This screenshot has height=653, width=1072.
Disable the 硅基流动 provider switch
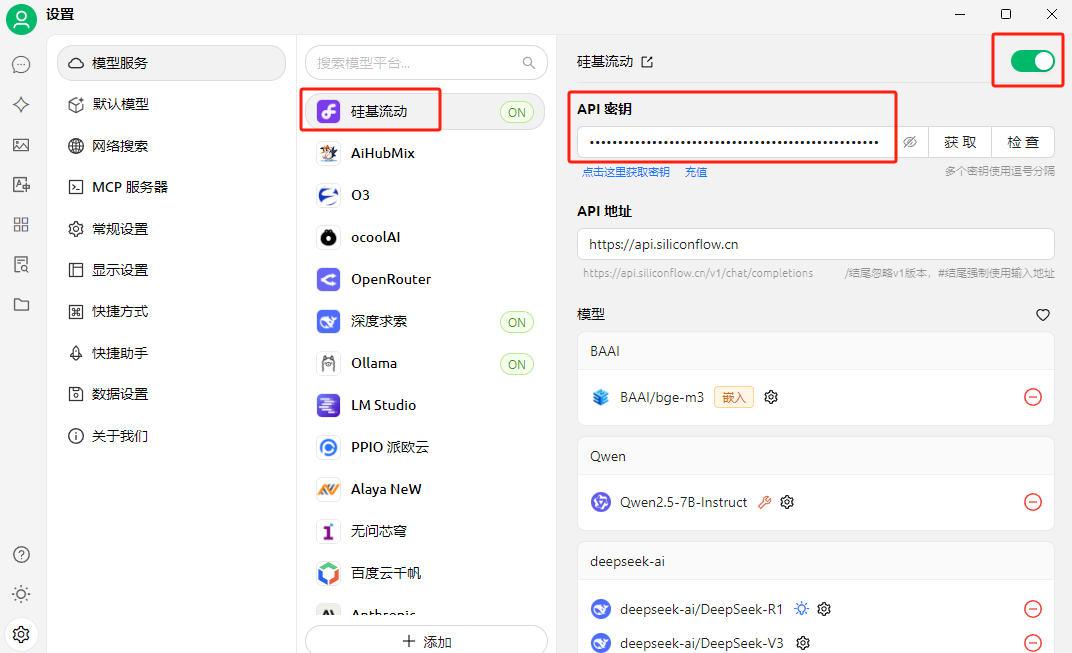[1032, 61]
